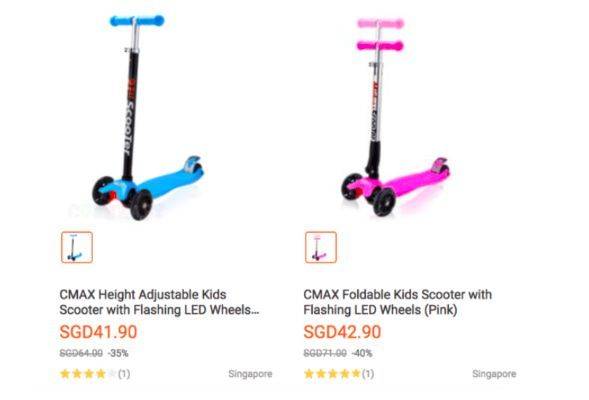Click the five-star rating of pink scooter
Viewport: 589px width, 400px height.
click(332, 374)
